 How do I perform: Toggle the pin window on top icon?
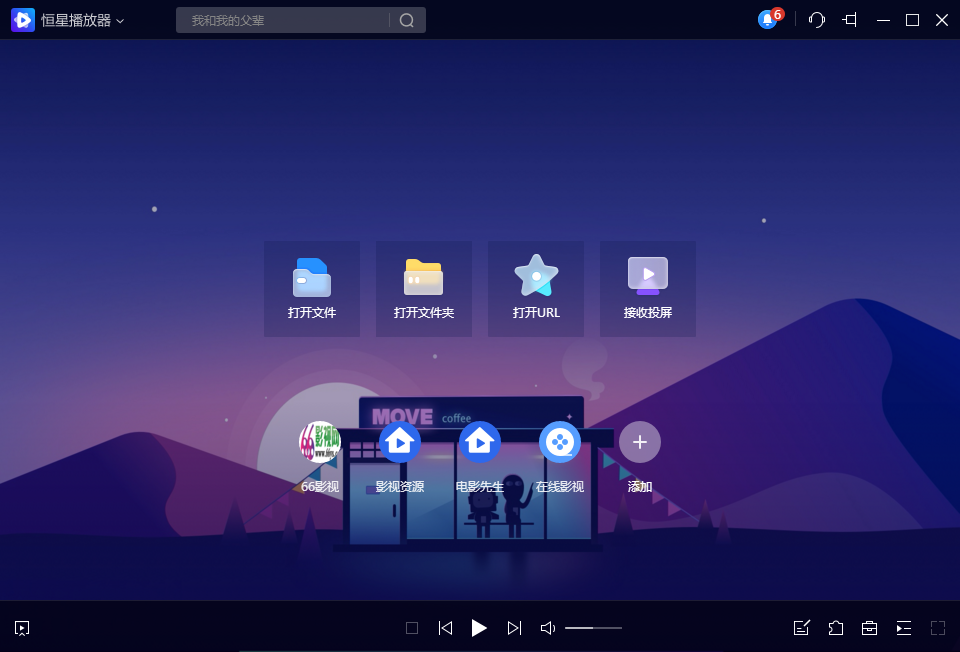pos(850,20)
